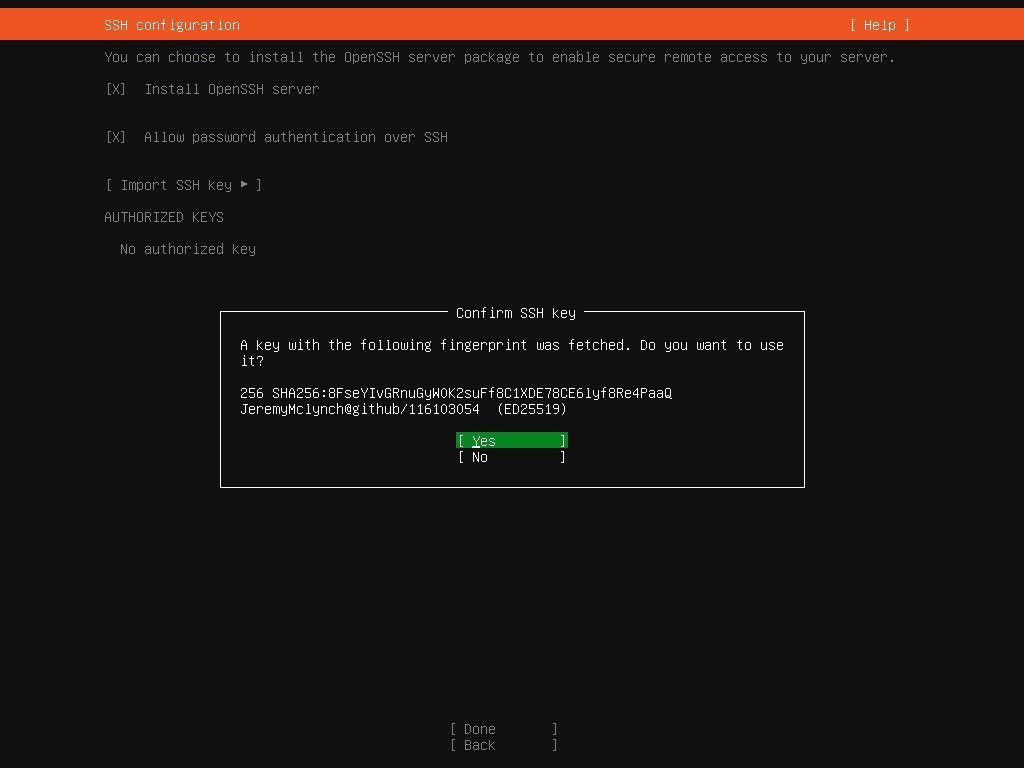
Task: Click the Allow password authentication label text
Action: 295,137
